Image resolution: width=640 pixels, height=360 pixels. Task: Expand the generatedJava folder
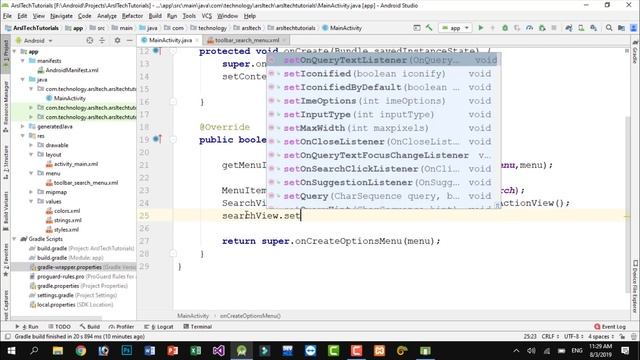[x=23, y=127]
